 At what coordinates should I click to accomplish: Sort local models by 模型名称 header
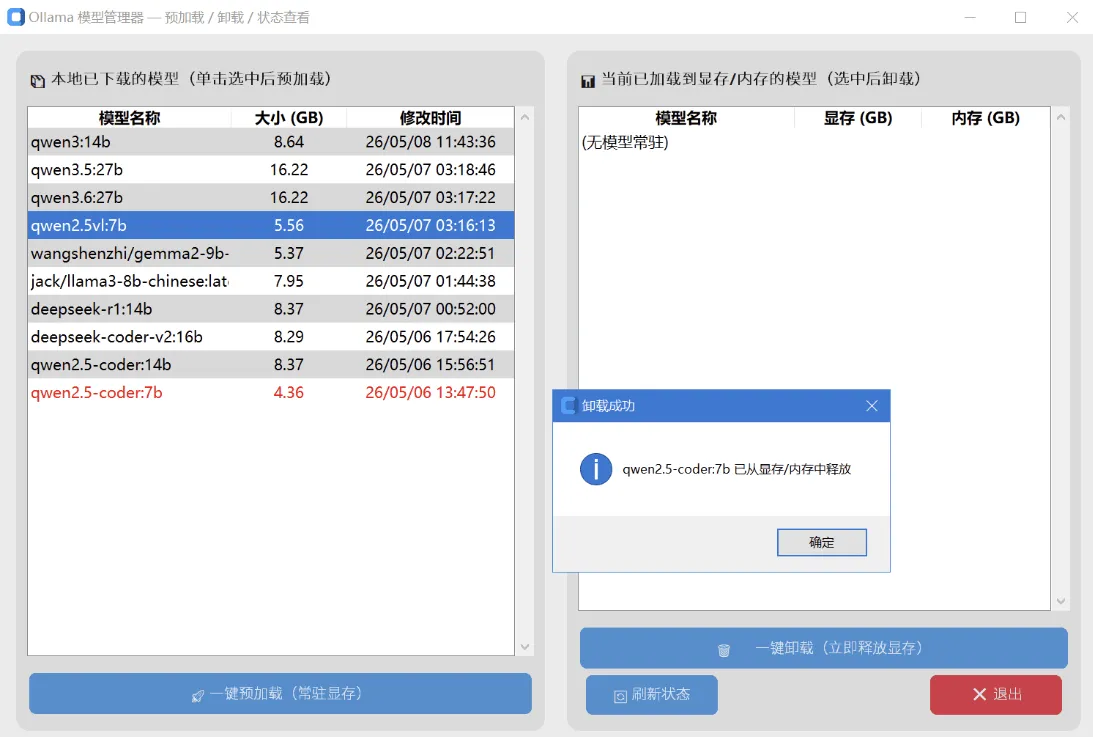pos(130,118)
